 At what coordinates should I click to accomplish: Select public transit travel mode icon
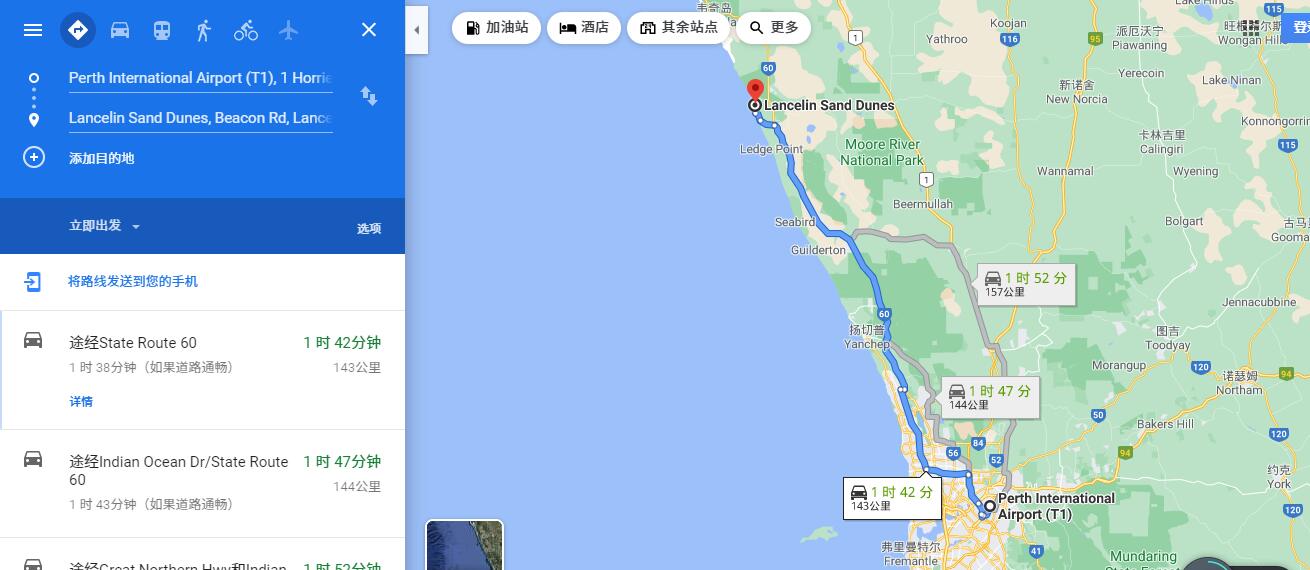click(162, 30)
